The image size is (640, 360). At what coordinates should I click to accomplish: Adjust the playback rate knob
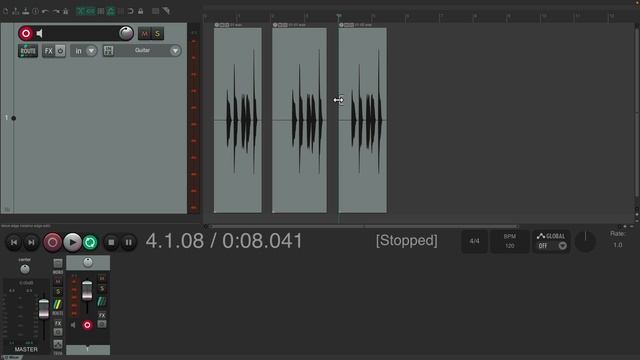pyautogui.click(x=585, y=241)
